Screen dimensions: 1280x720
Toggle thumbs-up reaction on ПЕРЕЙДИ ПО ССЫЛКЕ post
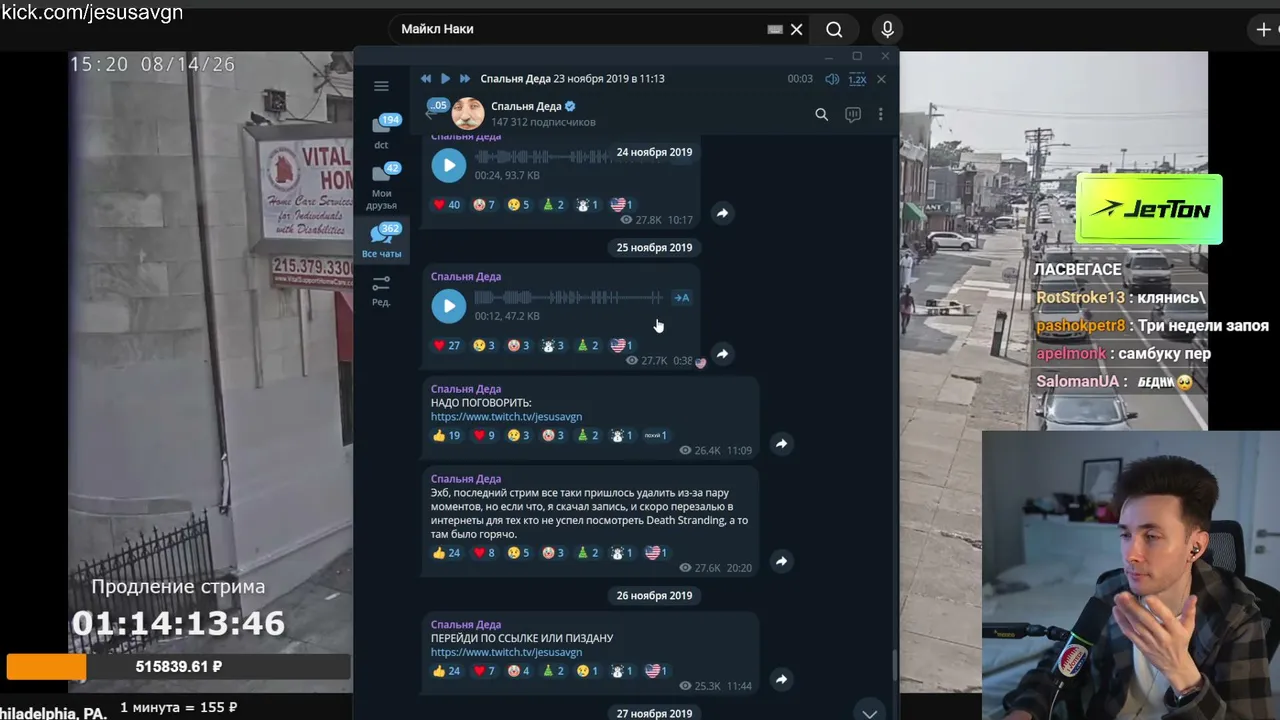click(446, 671)
